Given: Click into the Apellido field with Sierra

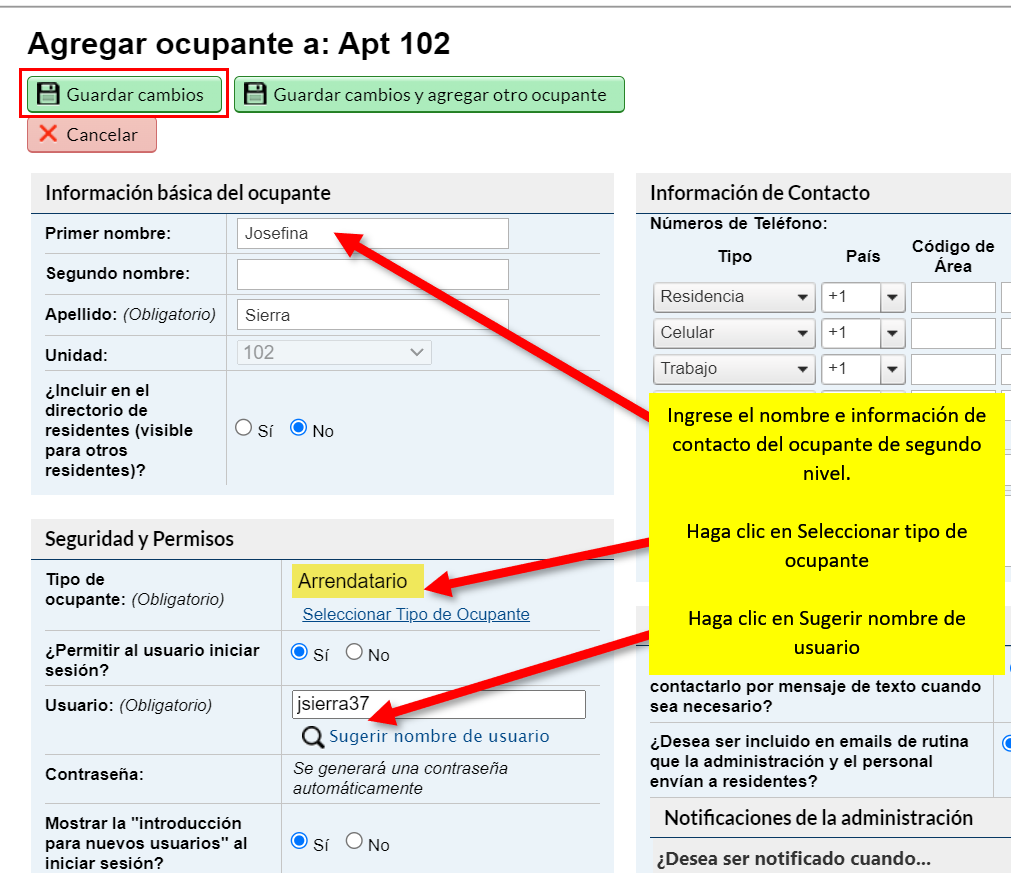Looking at the screenshot, I should click(x=372, y=315).
